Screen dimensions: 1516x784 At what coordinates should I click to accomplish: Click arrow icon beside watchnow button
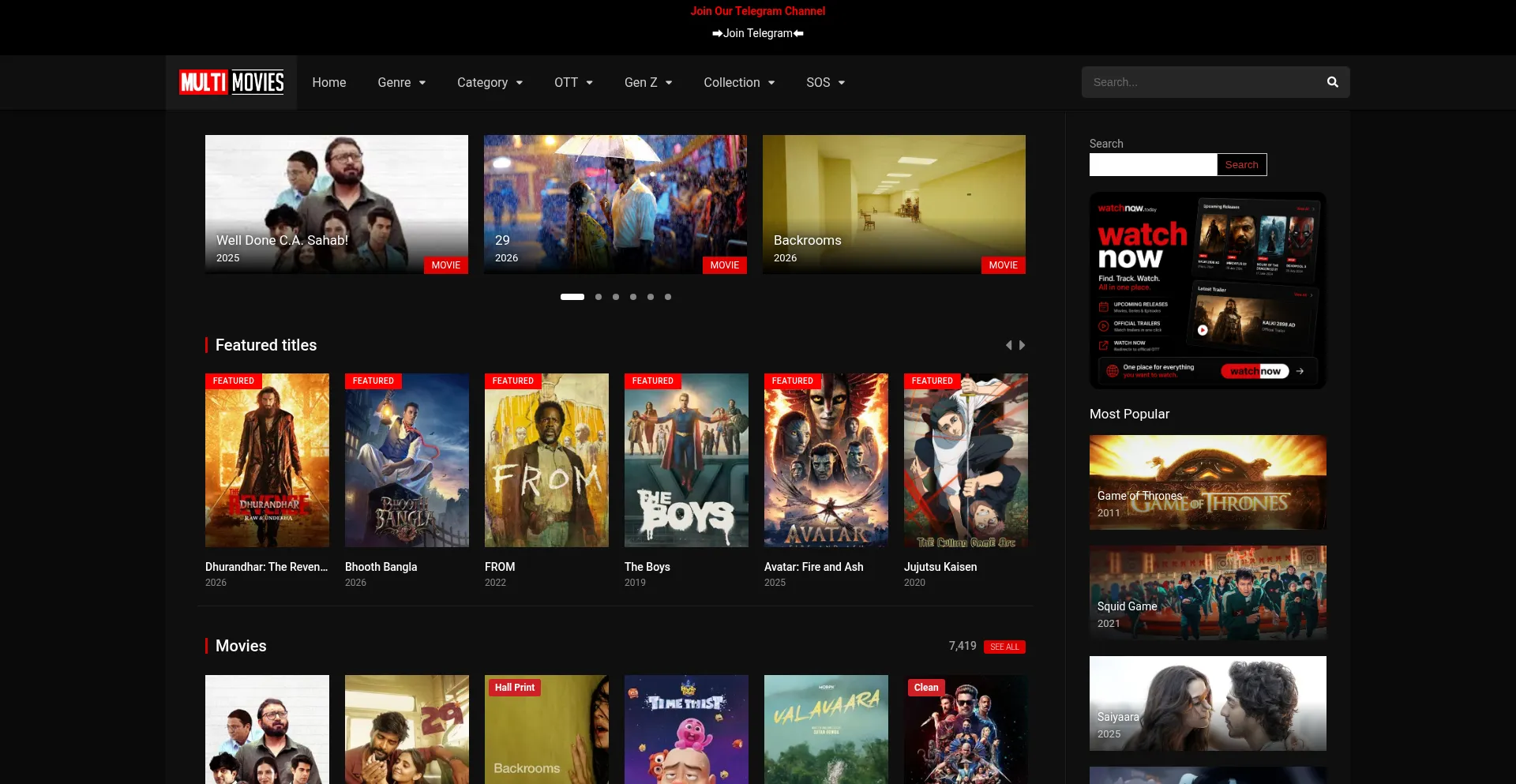coord(1300,371)
